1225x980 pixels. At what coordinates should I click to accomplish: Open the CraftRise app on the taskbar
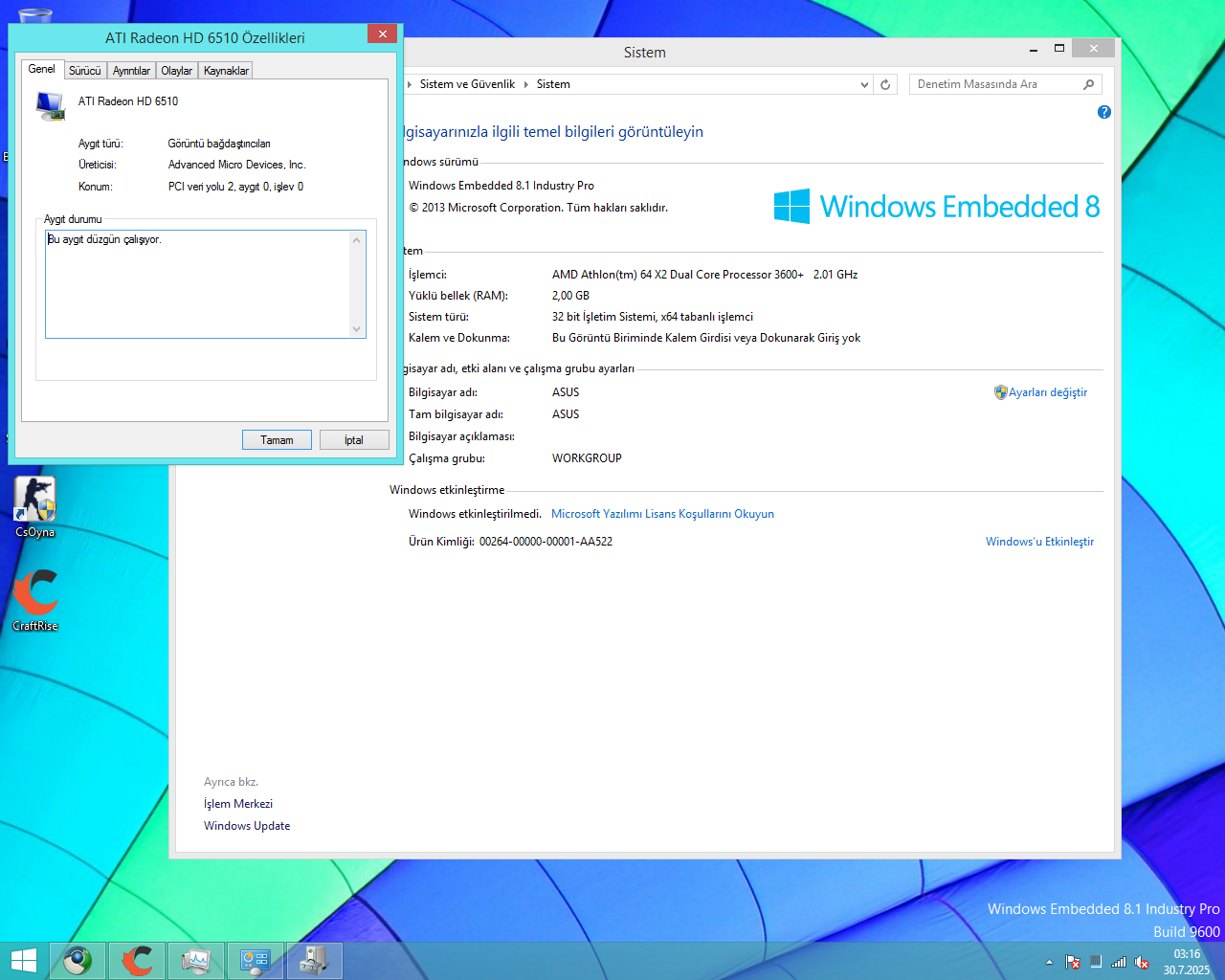click(137, 961)
